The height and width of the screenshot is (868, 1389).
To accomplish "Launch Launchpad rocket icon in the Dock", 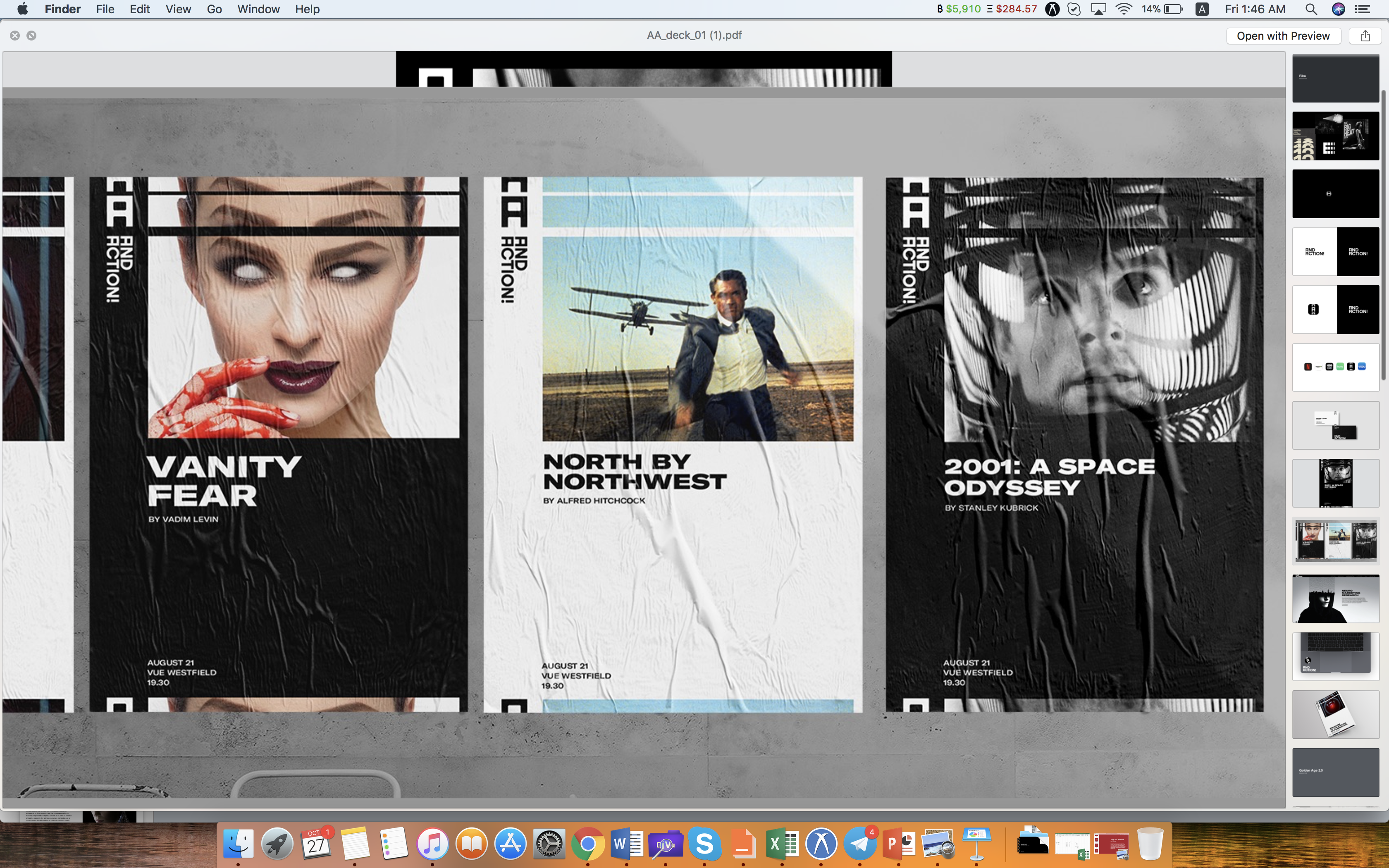I will click(x=277, y=844).
